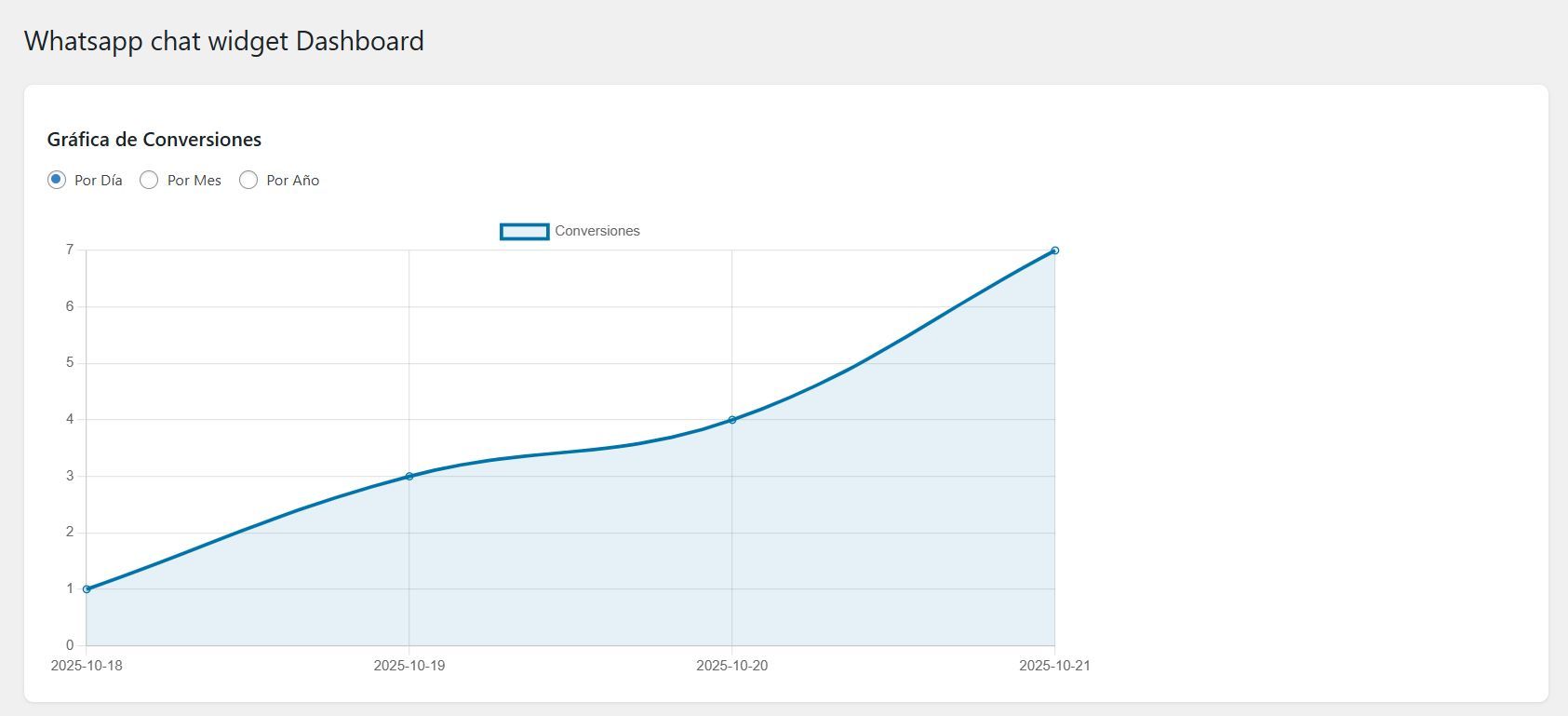This screenshot has height=716, width=1568.
Task: Click the "Gráfica de Conversiones" heading
Action: (154, 140)
